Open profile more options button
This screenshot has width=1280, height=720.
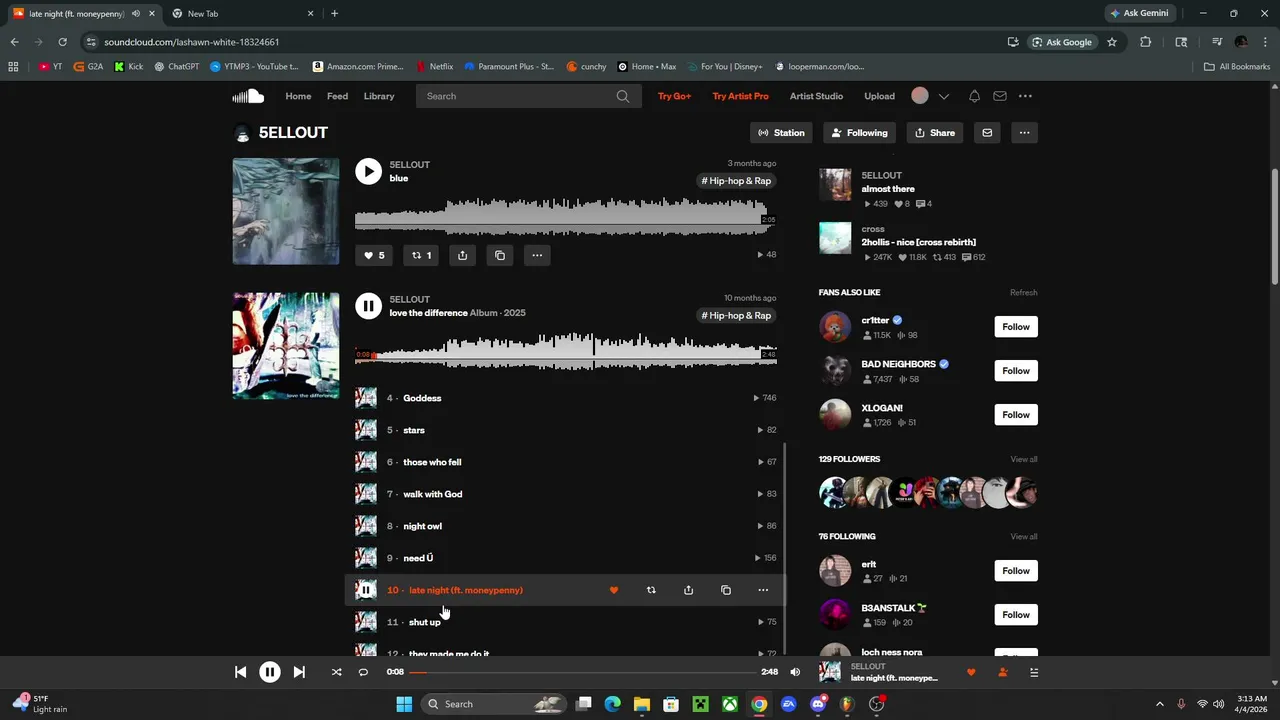[1024, 133]
